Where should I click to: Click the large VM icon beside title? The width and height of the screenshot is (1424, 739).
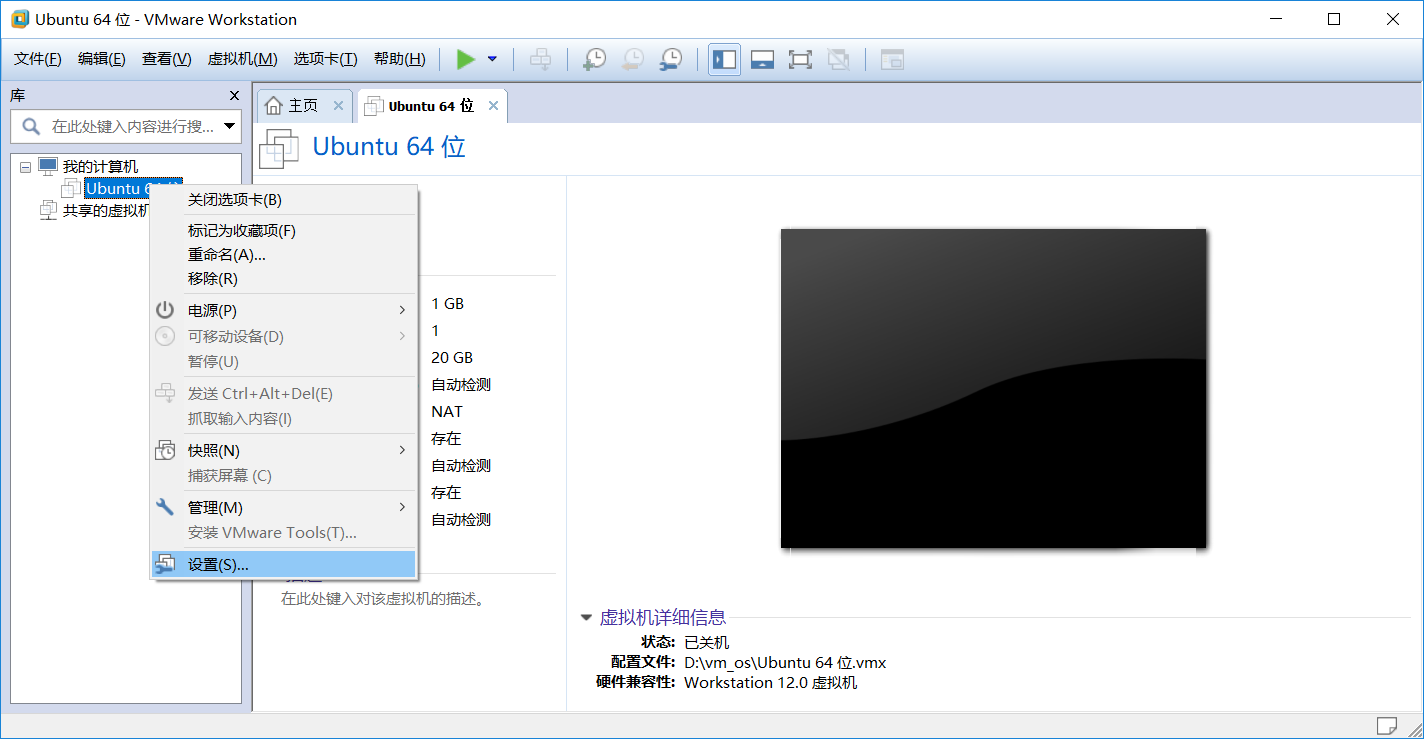(x=279, y=148)
